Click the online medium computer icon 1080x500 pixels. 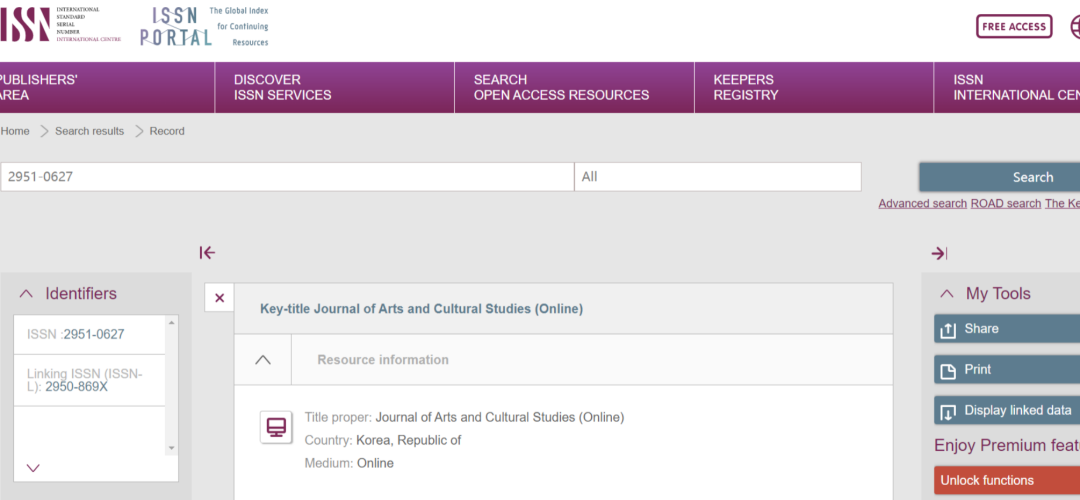tap(276, 428)
